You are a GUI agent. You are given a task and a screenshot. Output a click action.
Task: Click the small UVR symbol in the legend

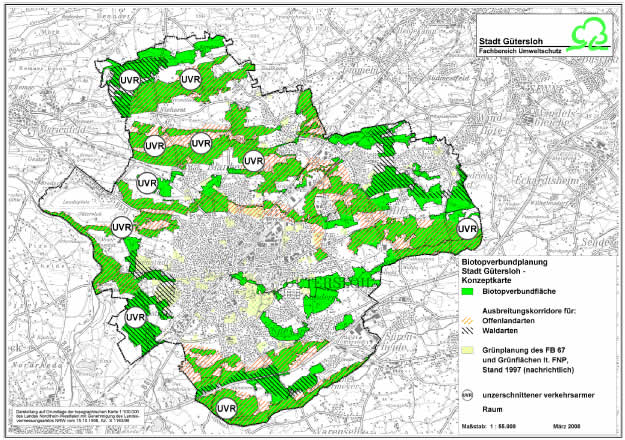point(470,396)
